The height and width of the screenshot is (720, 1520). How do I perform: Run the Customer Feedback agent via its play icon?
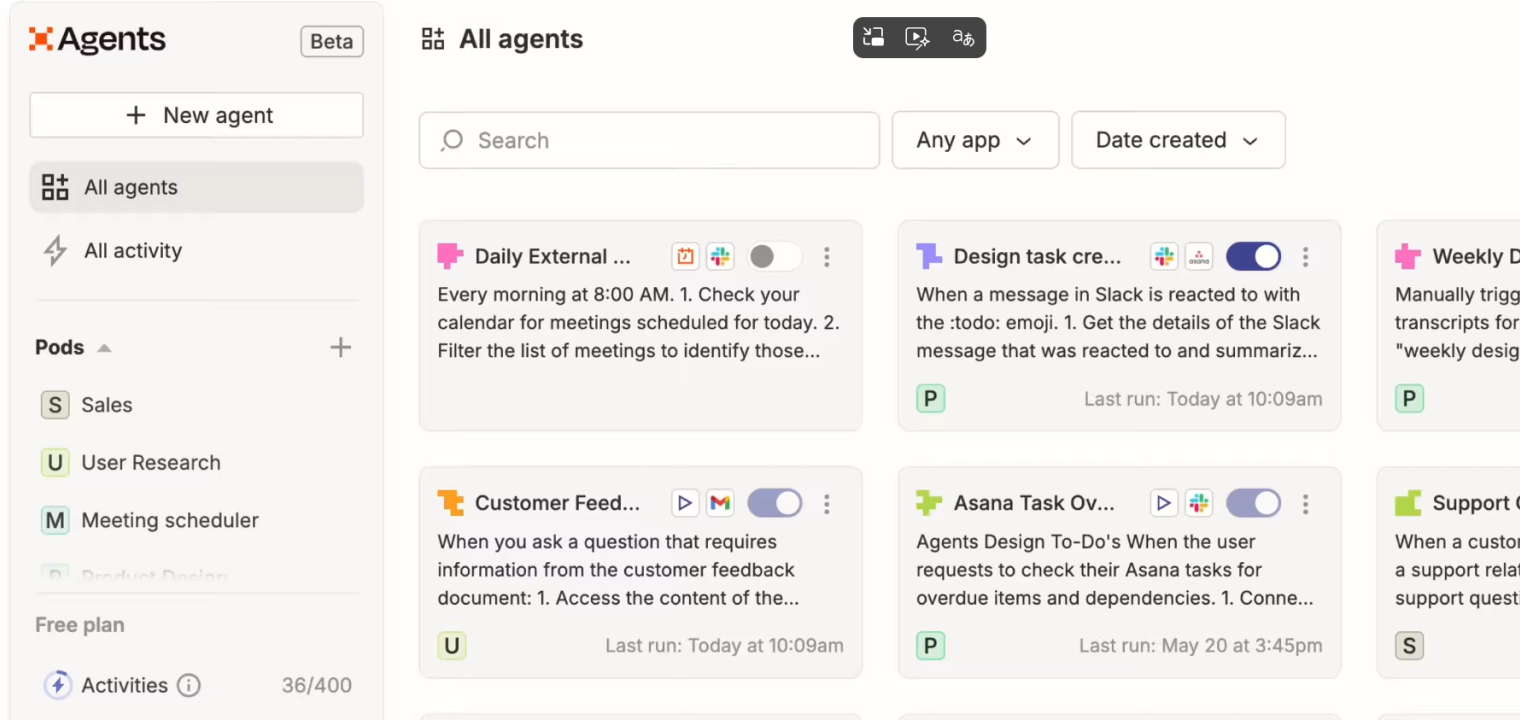[x=685, y=503]
